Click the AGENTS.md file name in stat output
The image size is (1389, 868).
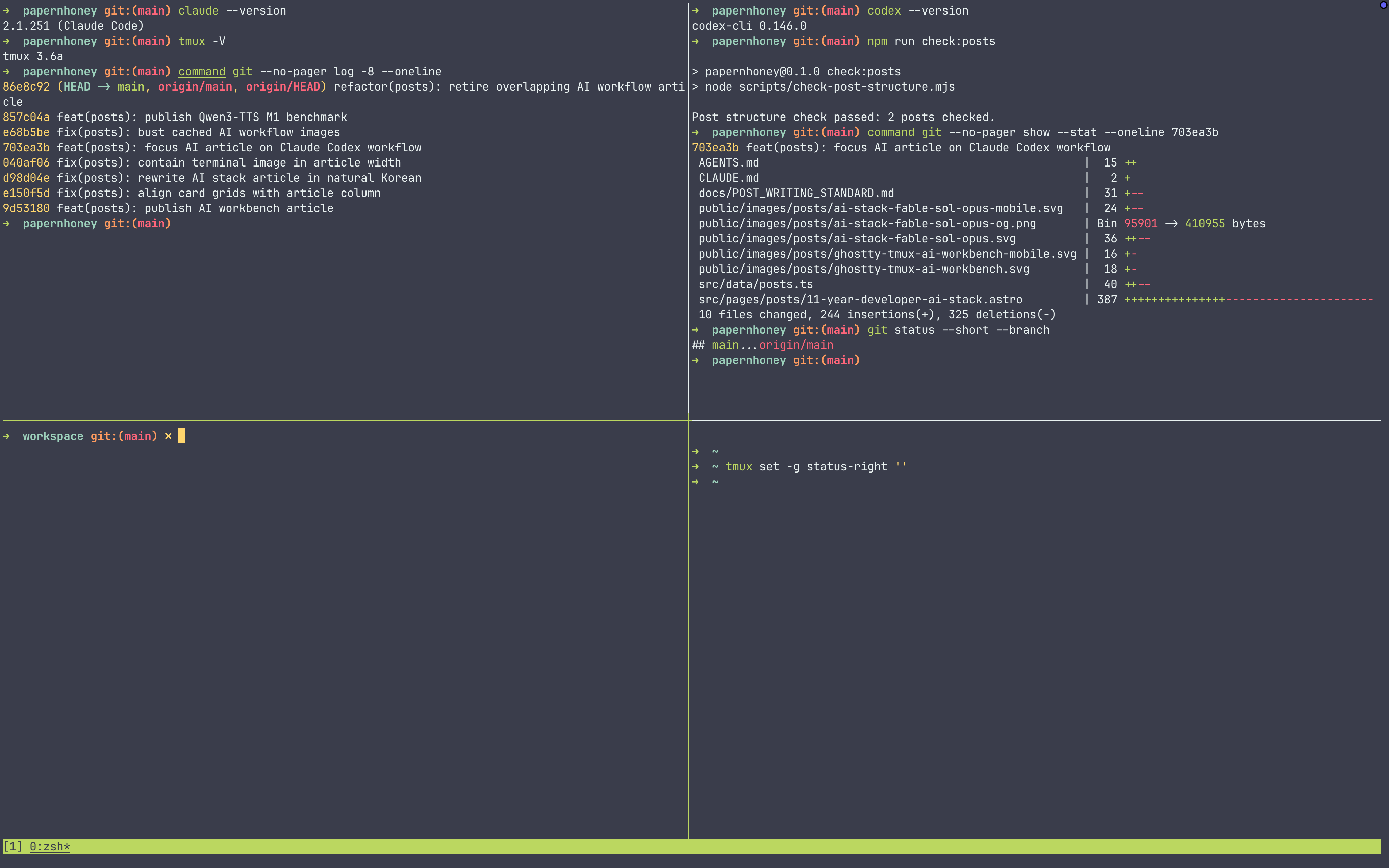728,162
